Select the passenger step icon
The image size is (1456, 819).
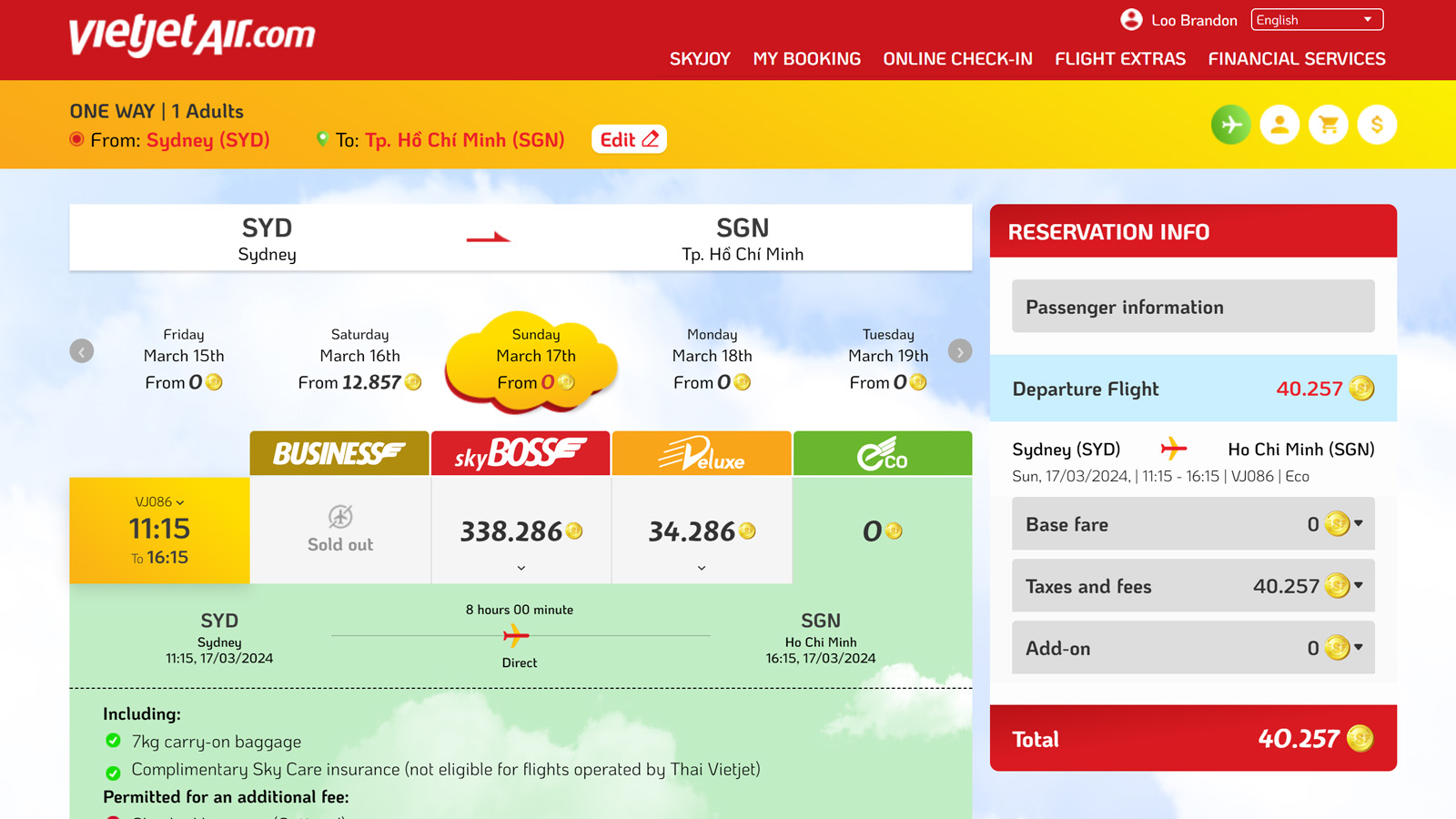[x=1279, y=125]
